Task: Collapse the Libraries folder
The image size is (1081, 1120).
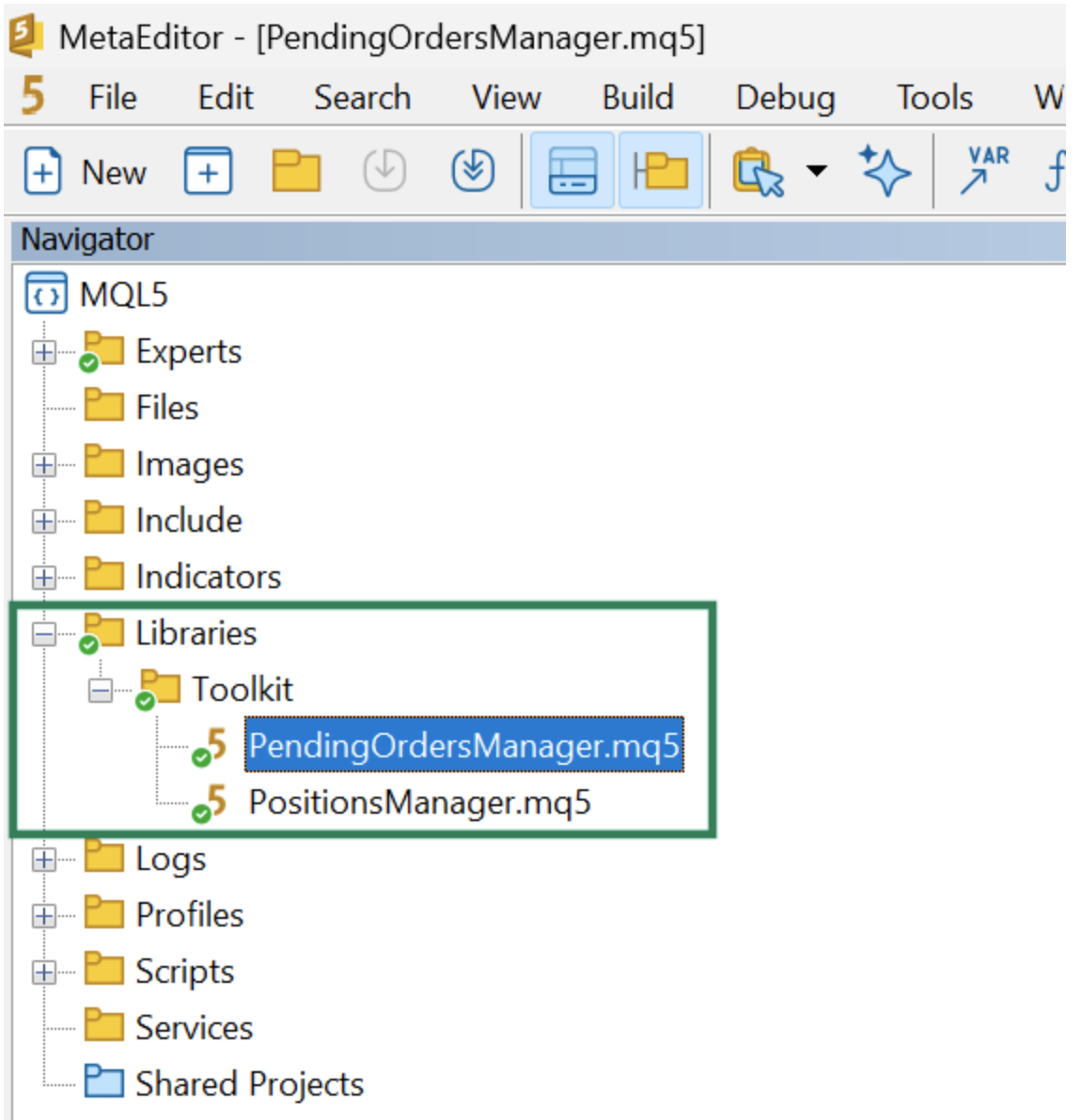Action: (43, 633)
